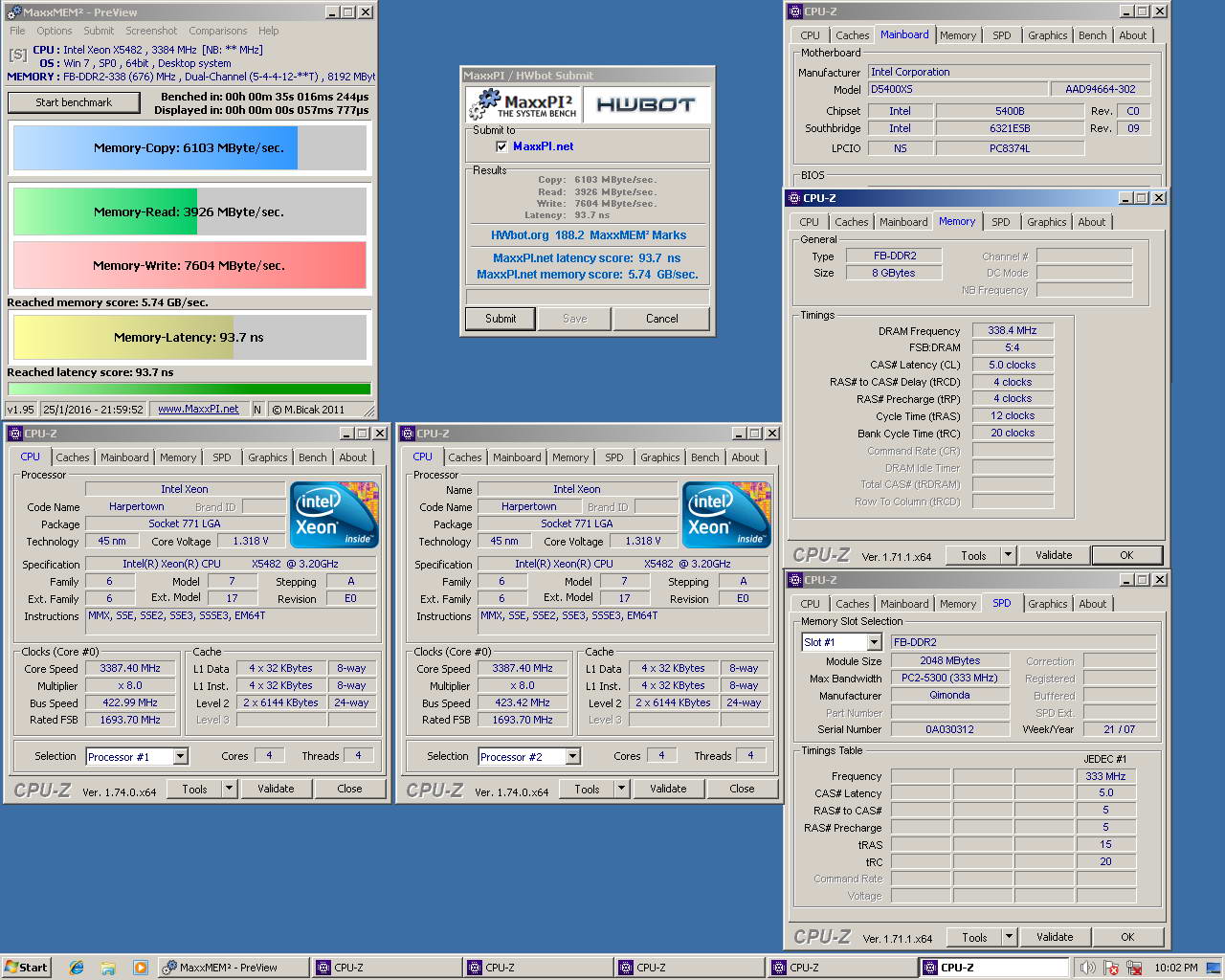This screenshot has width=1225, height=980.
Task: Open the Options menu in MaxxMEM²
Action: tap(55, 31)
